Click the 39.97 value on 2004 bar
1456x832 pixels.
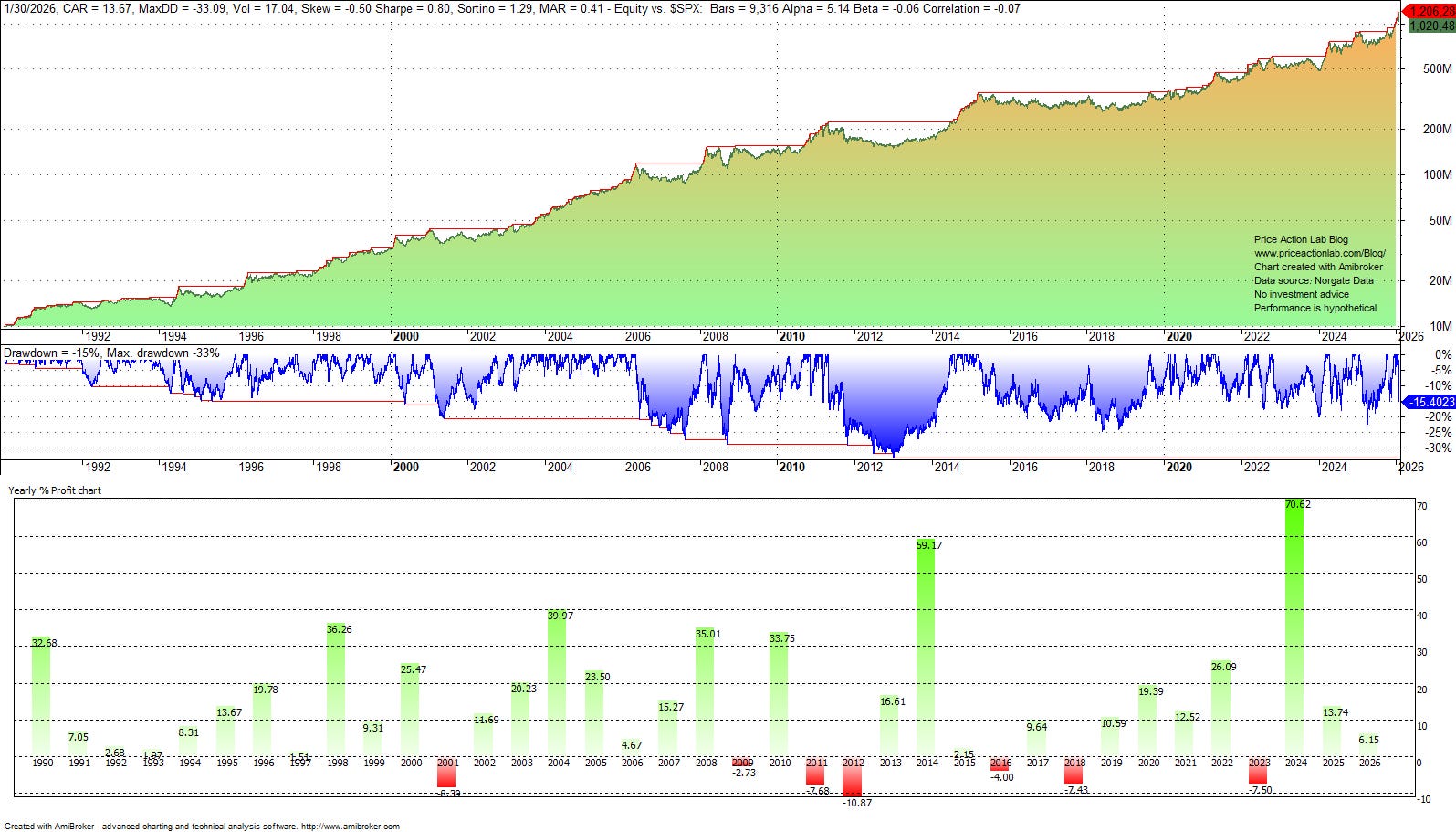[560, 616]
